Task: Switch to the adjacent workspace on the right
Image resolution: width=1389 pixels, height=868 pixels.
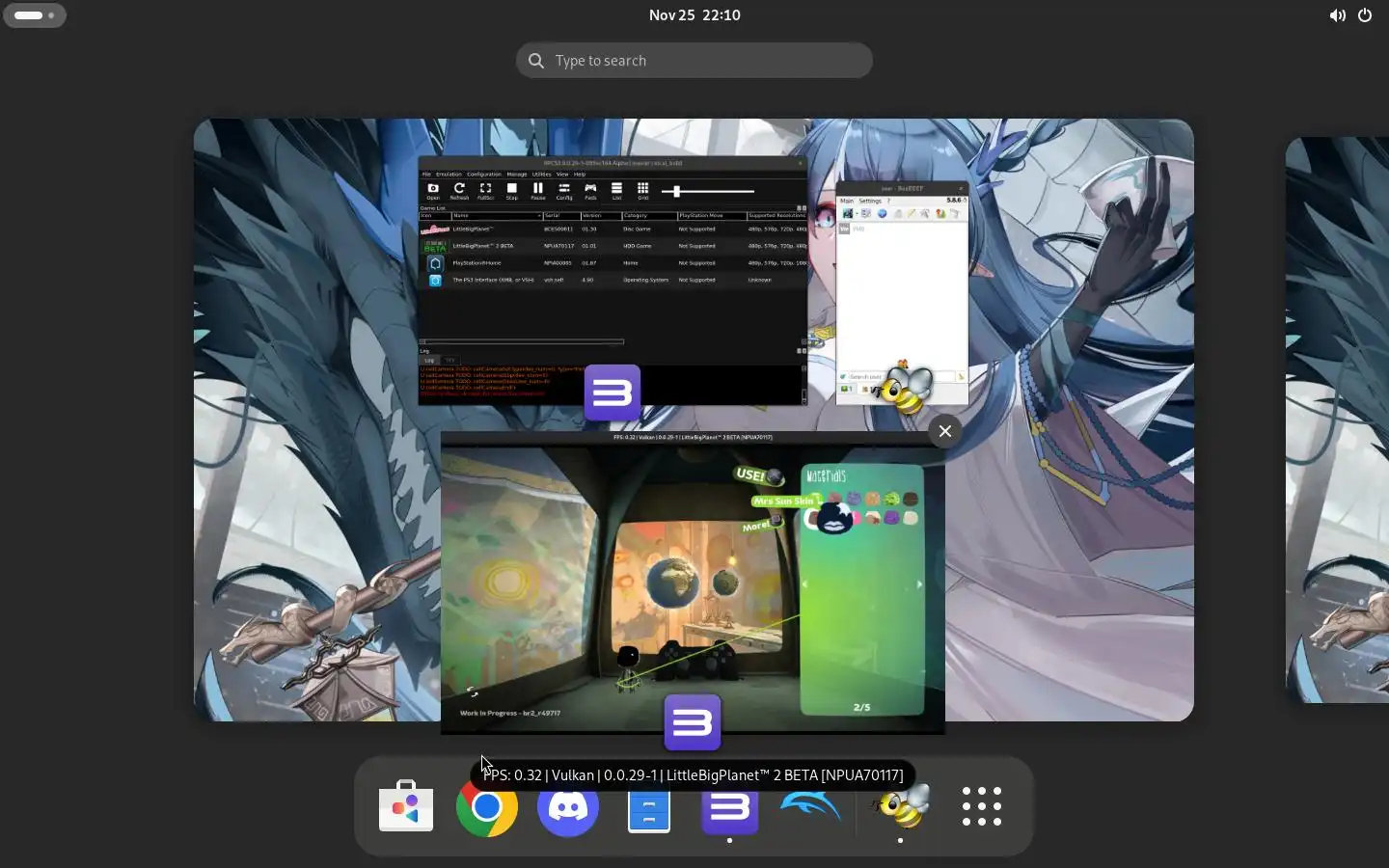Action: 1337,420
